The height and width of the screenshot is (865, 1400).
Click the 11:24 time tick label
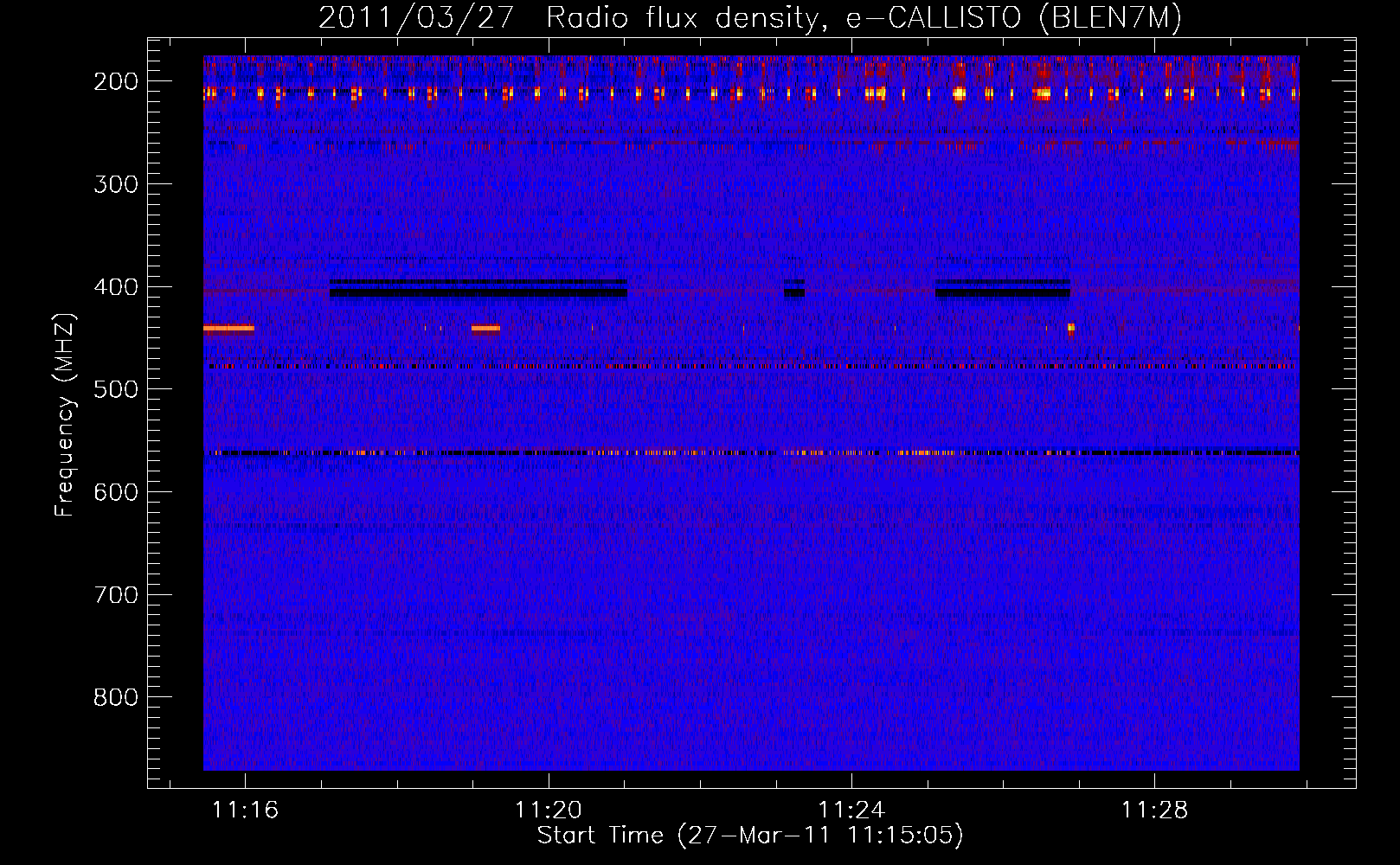(x=852, y=811)
